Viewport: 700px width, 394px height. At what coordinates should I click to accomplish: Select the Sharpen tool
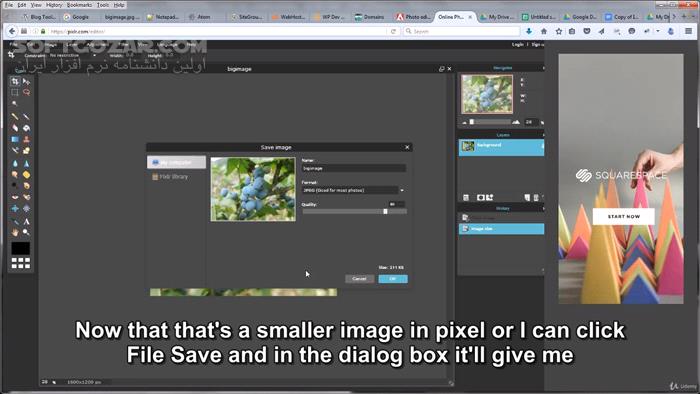26,163
